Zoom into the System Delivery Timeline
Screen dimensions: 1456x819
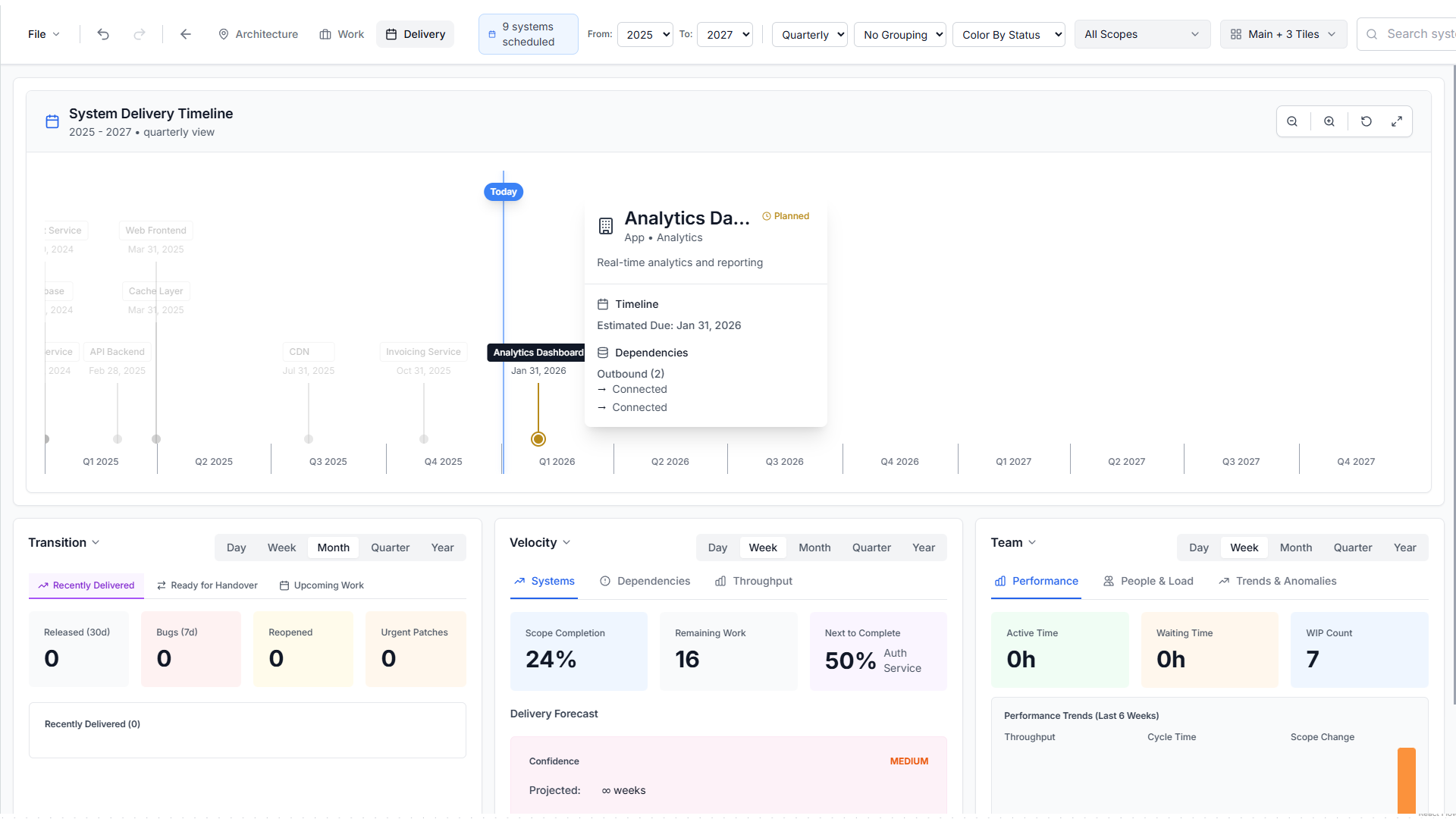(x=1329, y=121)
